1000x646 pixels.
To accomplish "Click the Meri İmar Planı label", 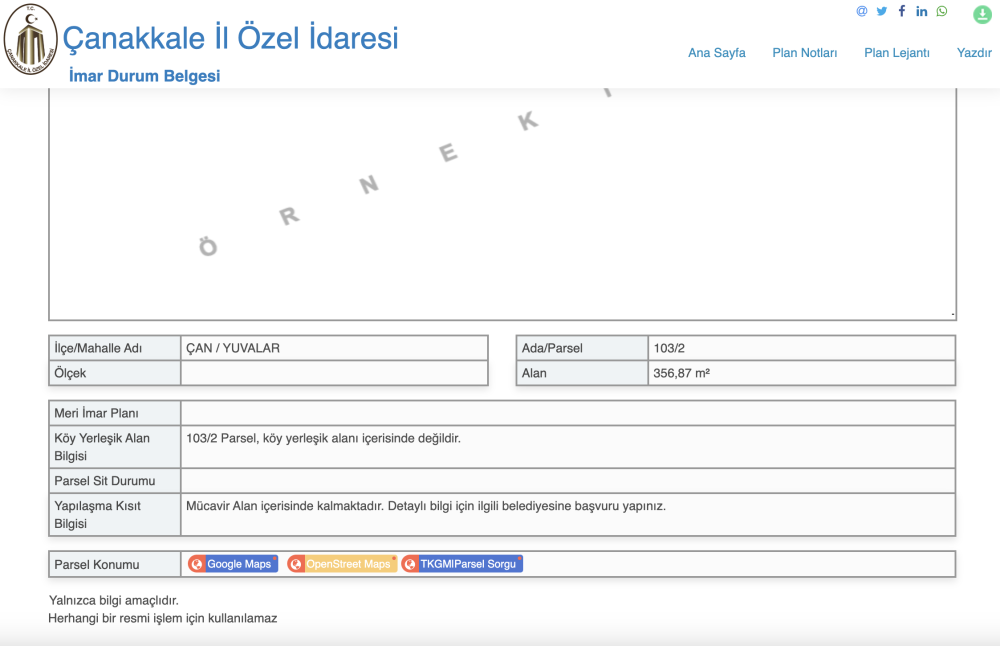I will click(x=96, y=413).
